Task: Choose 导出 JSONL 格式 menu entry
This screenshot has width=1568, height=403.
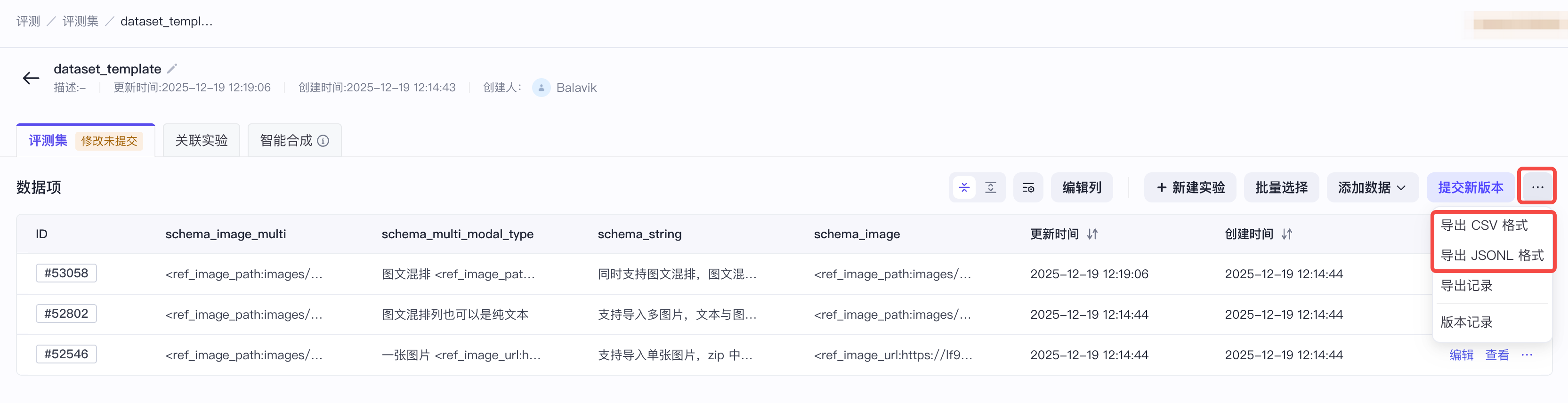Action: (1491, 255)
